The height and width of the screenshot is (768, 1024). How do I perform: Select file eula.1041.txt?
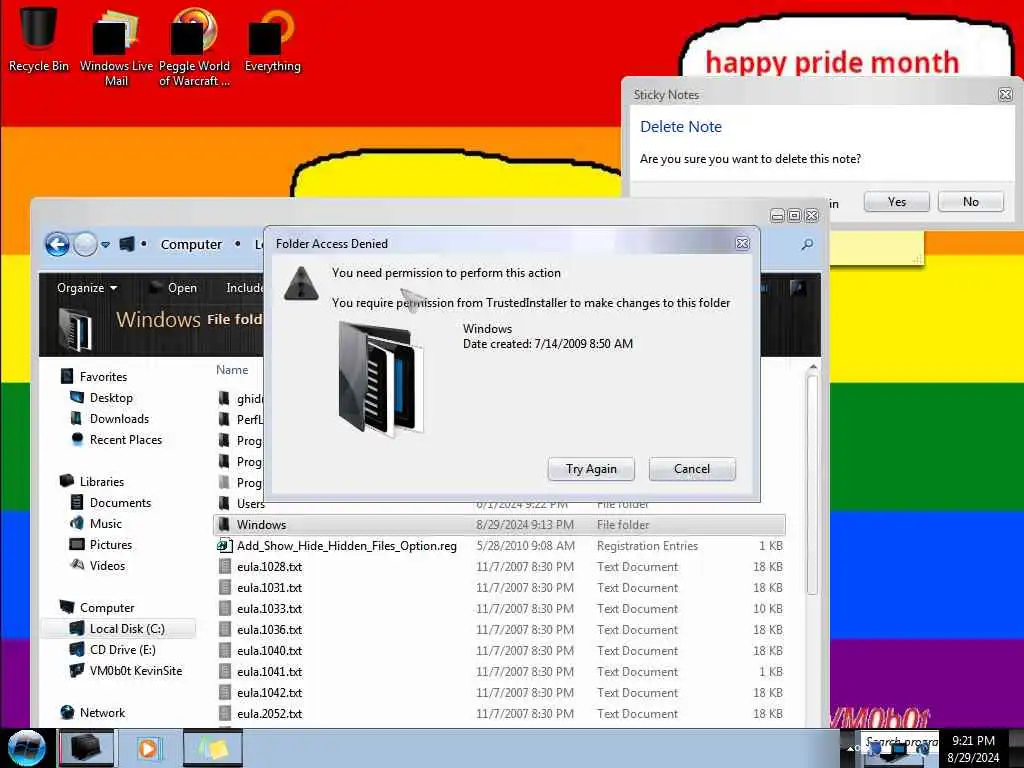point(500,671)
